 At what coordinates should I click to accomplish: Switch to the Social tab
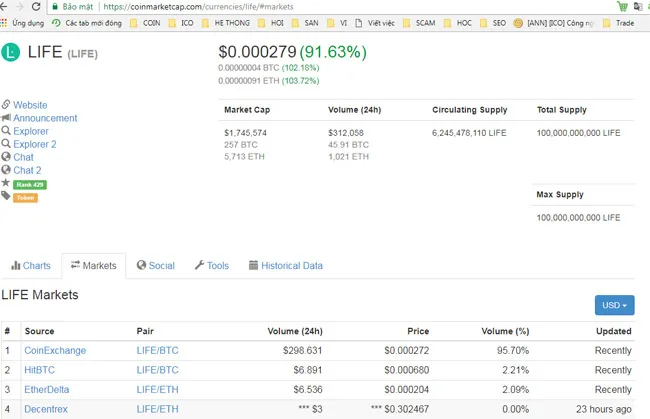pos(156,266)
